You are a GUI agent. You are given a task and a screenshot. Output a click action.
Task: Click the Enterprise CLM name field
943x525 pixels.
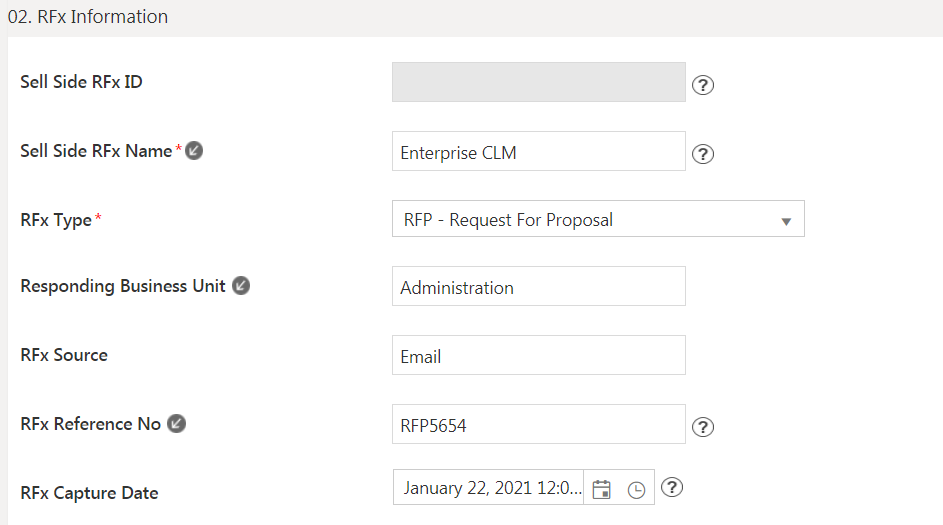pos(538,152)
